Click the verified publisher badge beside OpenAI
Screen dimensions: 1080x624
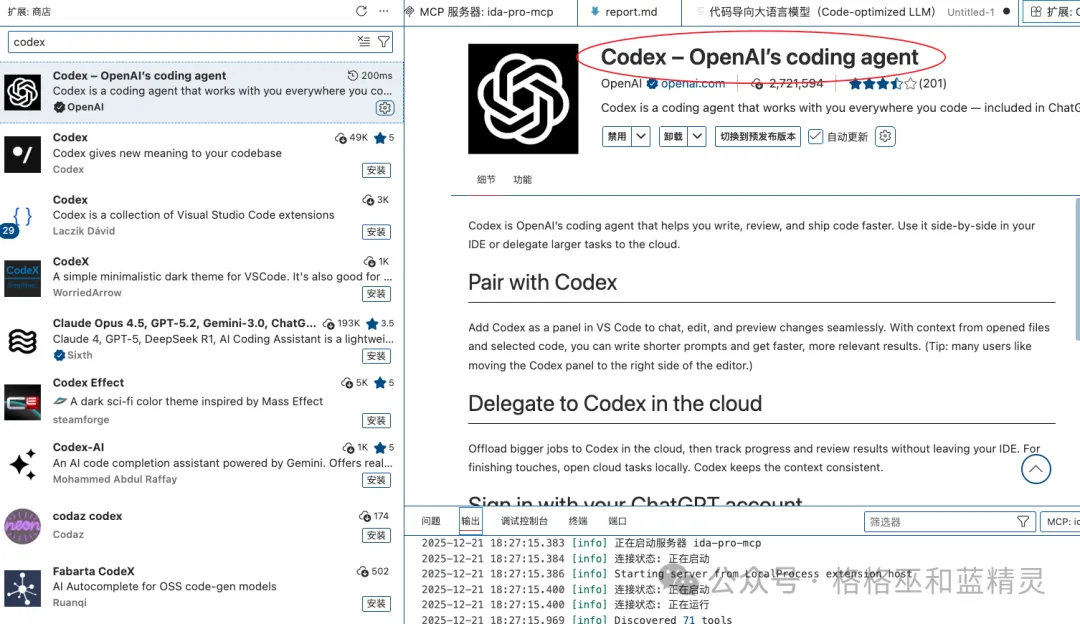click(x=652, y=84)
